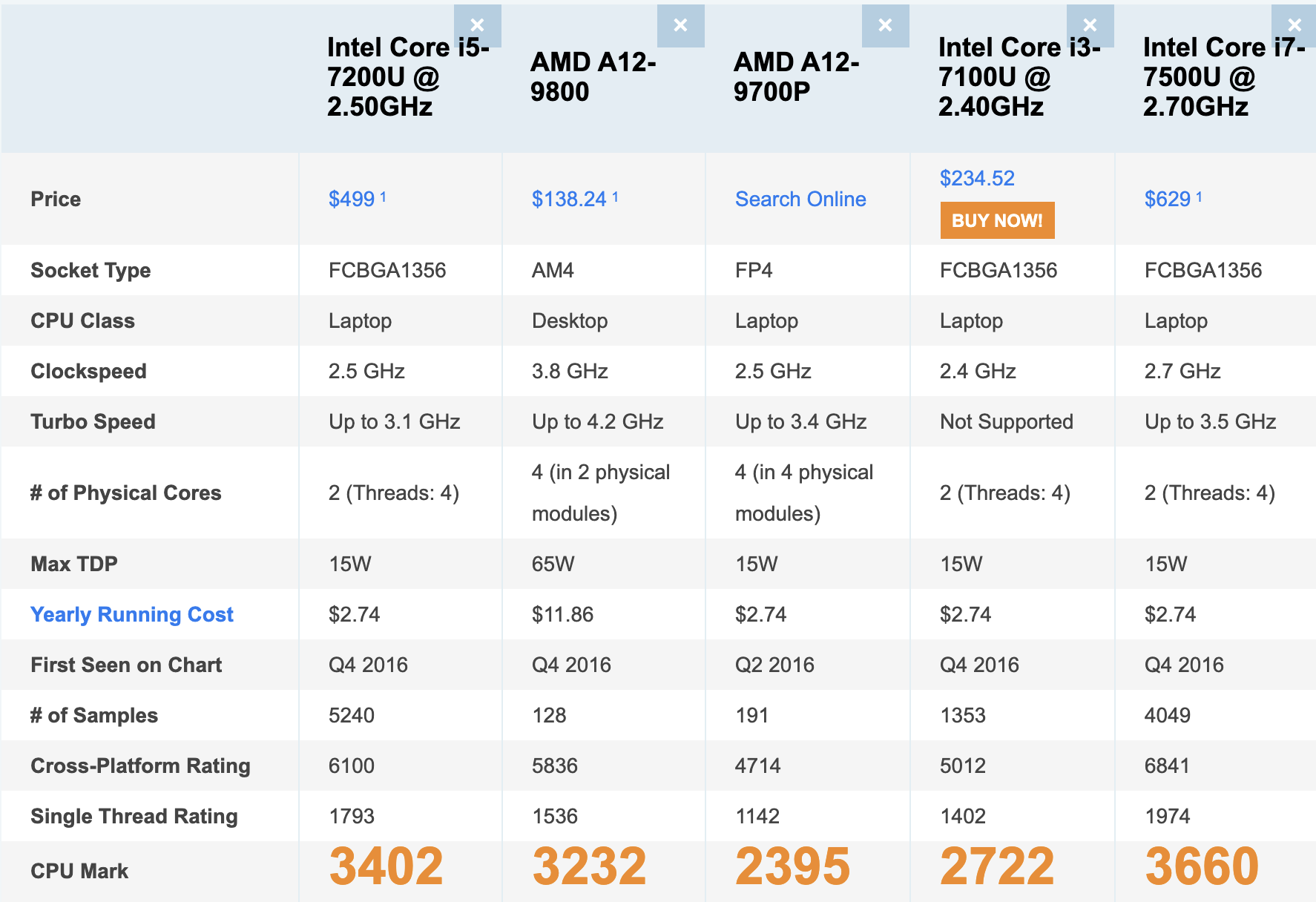The width and height of the screenshot is (1316, 902).
Task: Click the Intel Core i3-7100U header title
Action: pyautogui.click(x=1019, y=77)
